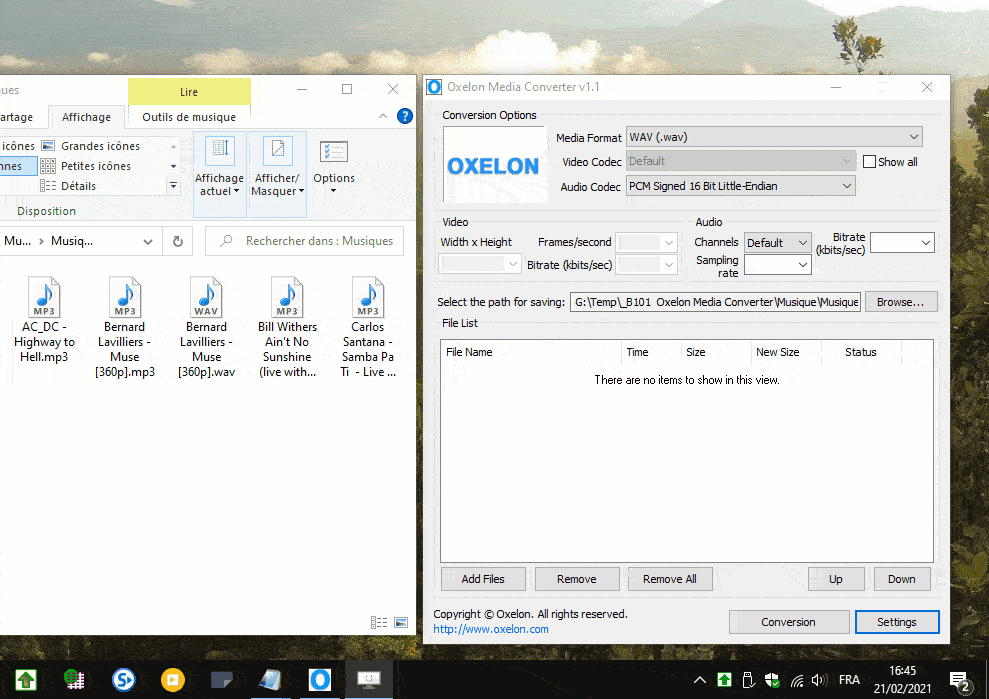989x699 pixels.
Task: Click the Explorer refresh icon
Action: pos(178,241)
